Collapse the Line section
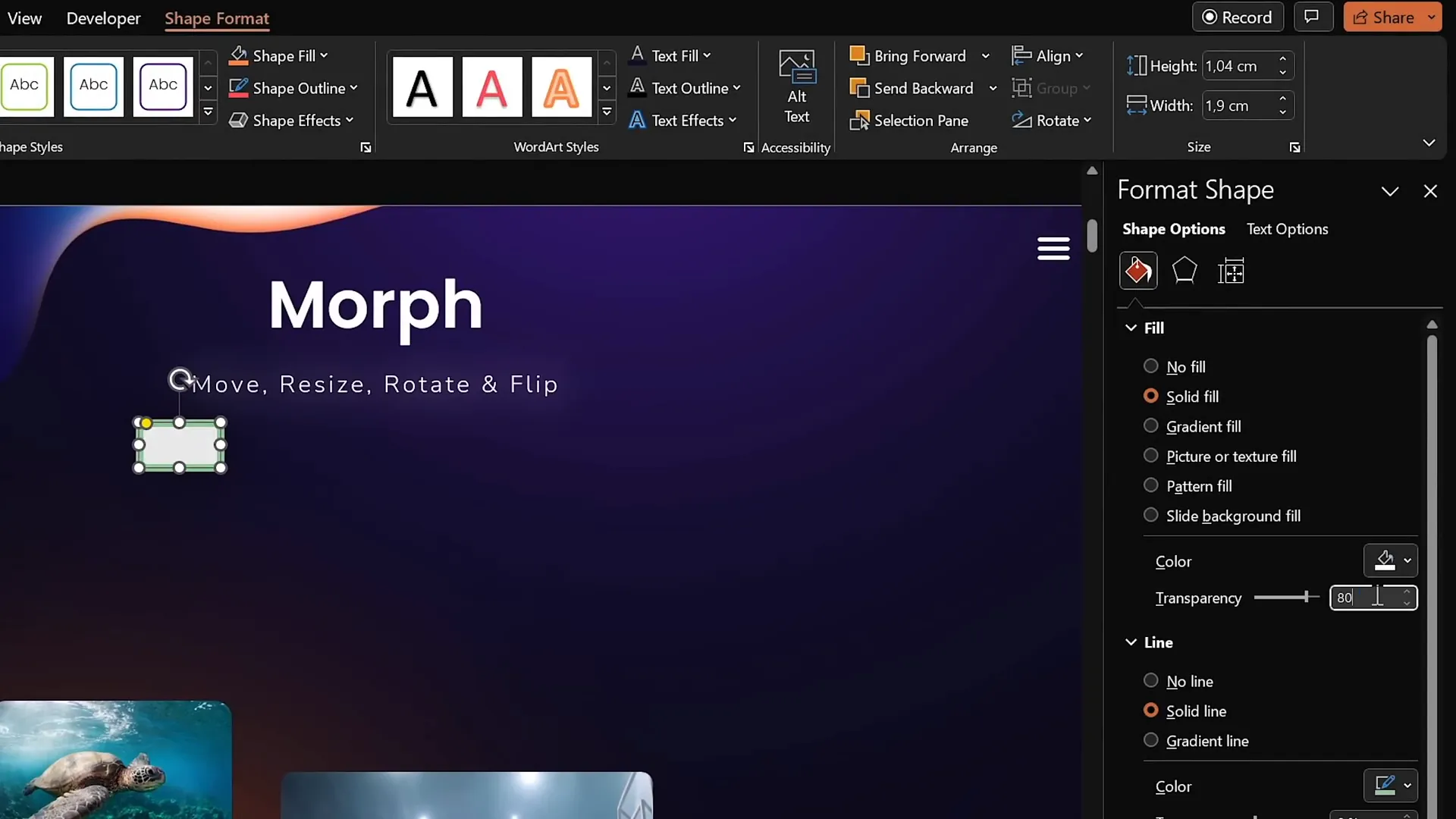The image size is (1456, 819). pos(1131,642)
